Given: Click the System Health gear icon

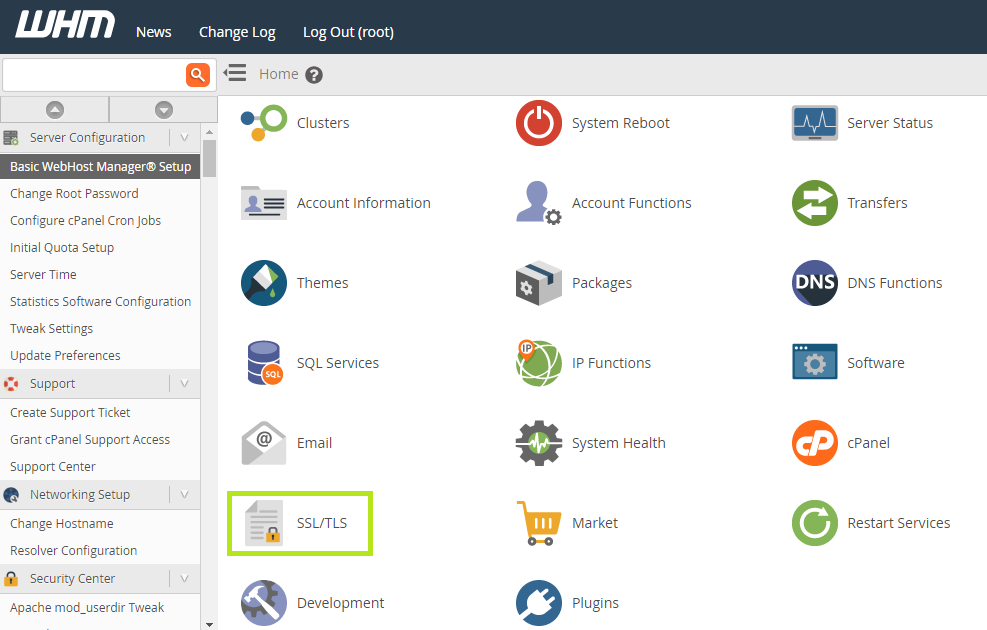Looking at the screenshot, I should point(539,443).
